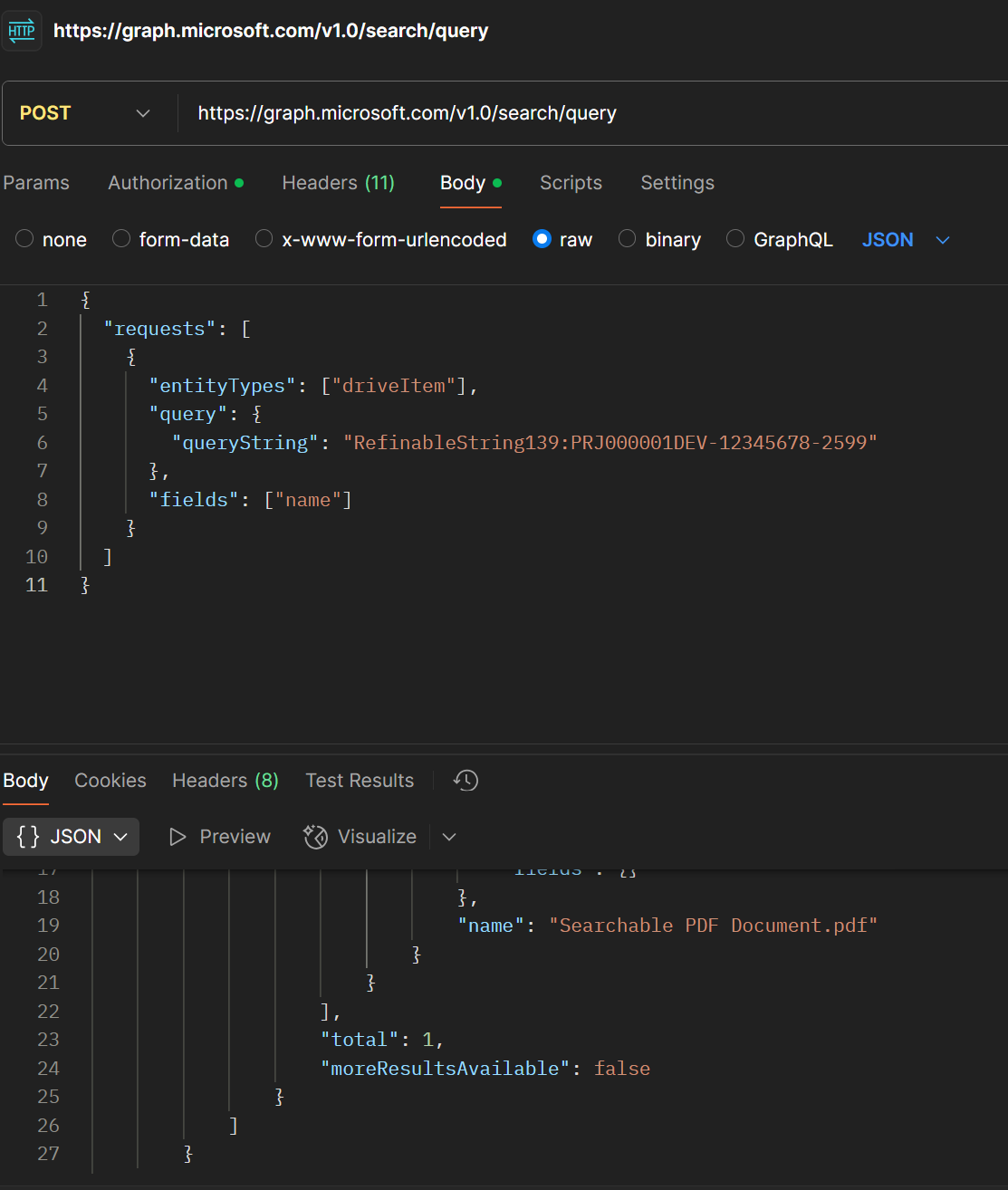Click the request title URL at the top
This screenshot has width=1008, height=1190.
[x=271, y=31]
